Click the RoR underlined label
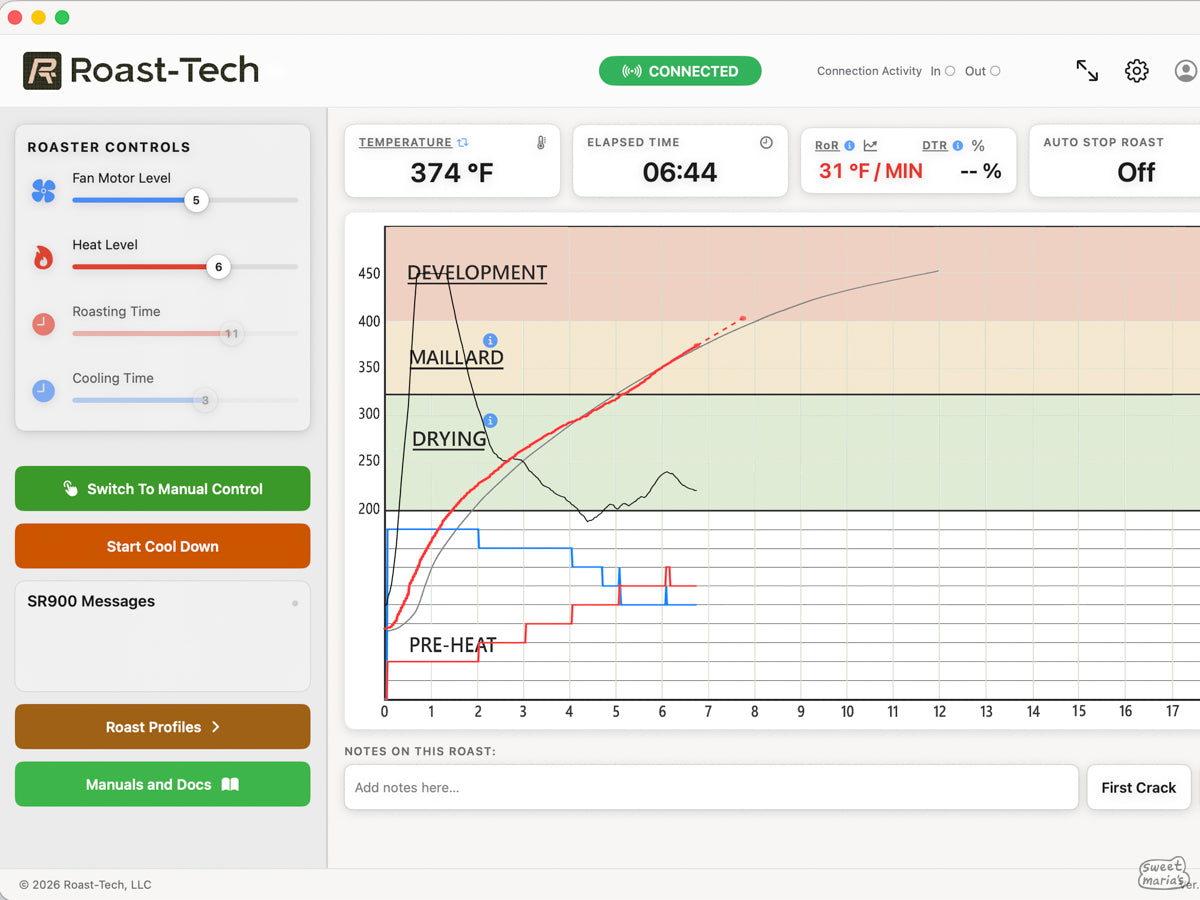 pos(827,146)
